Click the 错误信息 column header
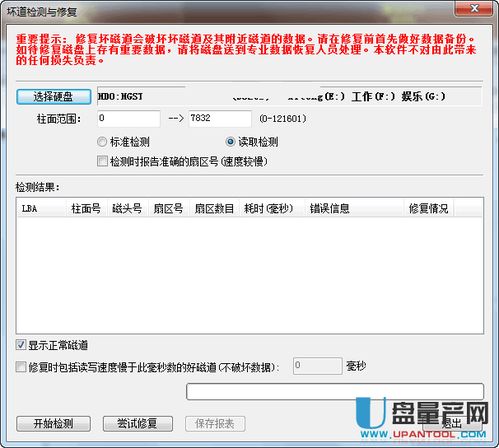 [354, 209]
